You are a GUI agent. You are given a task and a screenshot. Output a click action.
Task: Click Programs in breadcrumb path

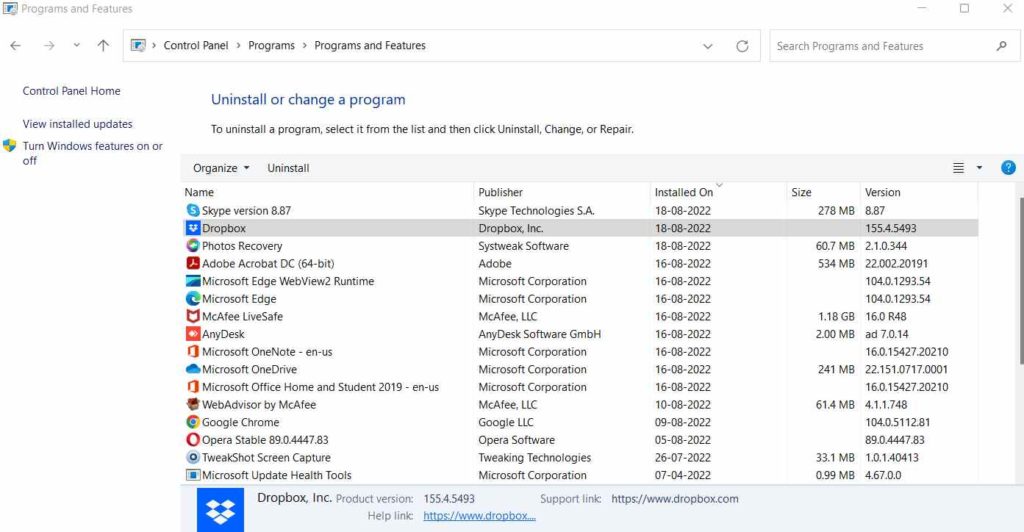point(271,46)
